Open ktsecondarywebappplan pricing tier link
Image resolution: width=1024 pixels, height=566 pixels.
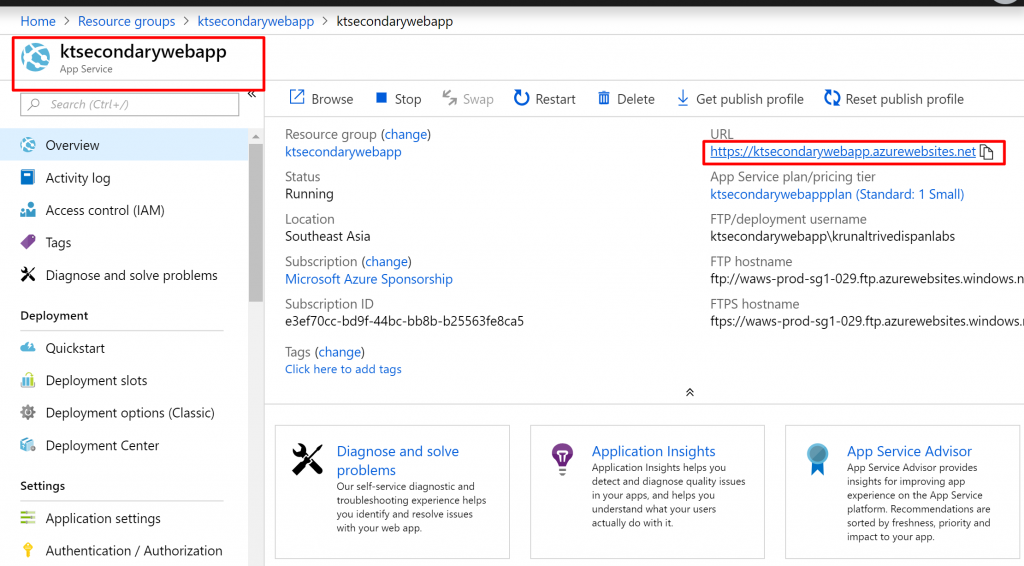pyautogui.click(x=837, y=194)
